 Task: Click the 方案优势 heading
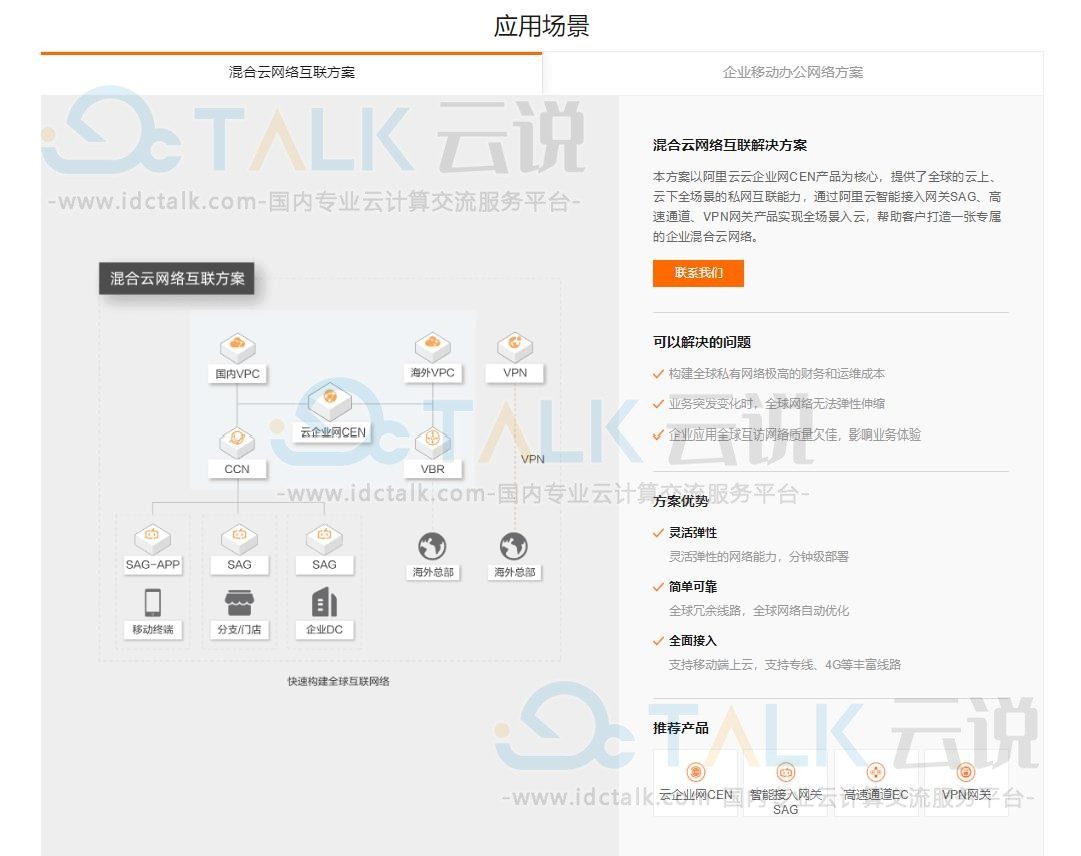tap(681, 501)
